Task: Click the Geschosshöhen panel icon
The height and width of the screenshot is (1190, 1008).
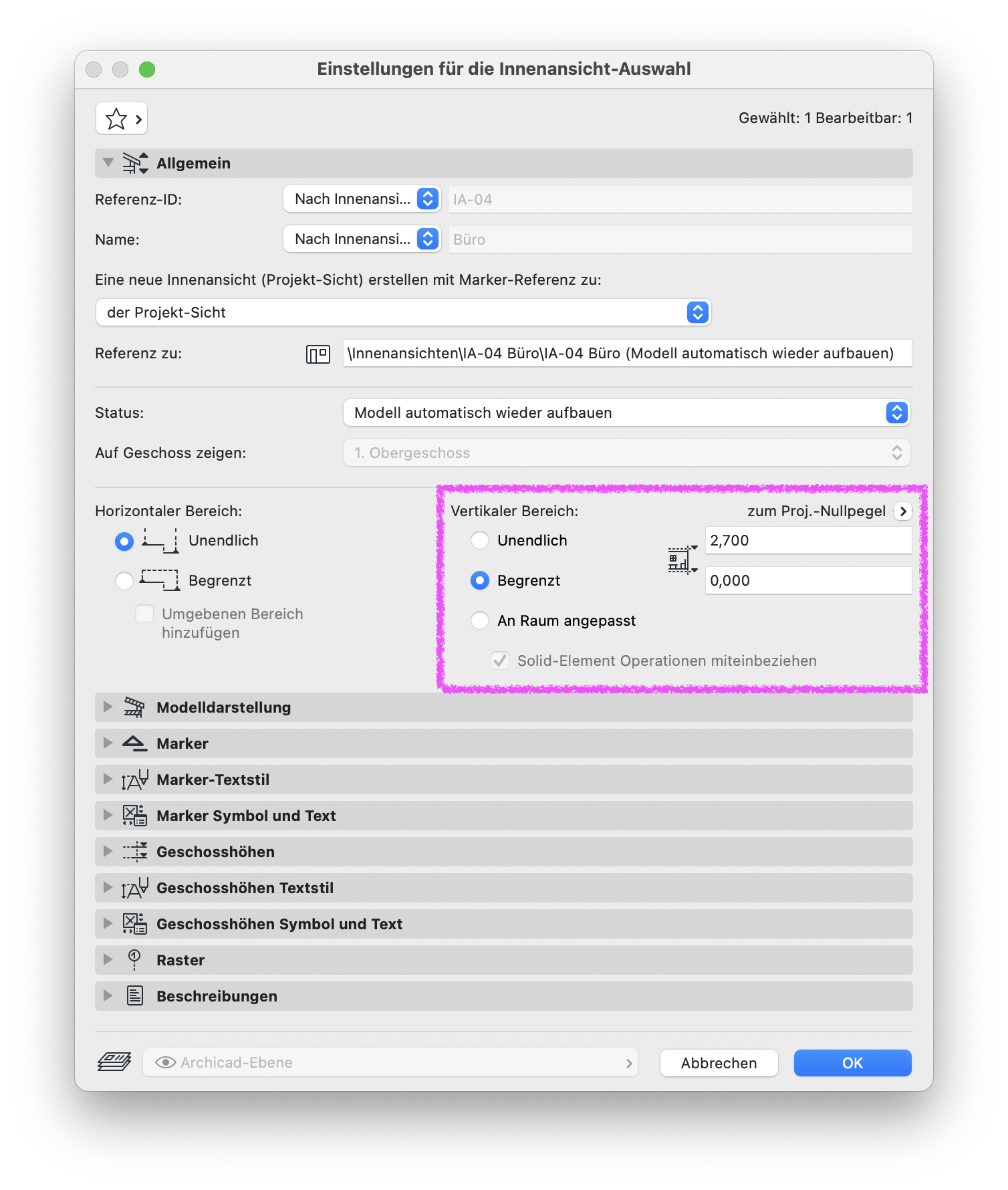Action: tap(134, 852)
